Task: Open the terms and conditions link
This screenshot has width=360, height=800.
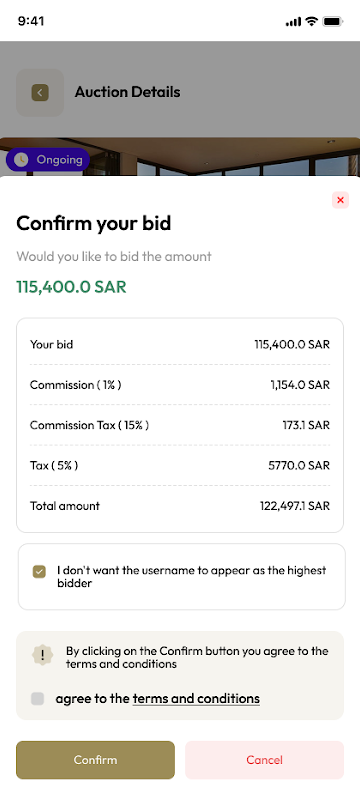Action: click(196, 698)
